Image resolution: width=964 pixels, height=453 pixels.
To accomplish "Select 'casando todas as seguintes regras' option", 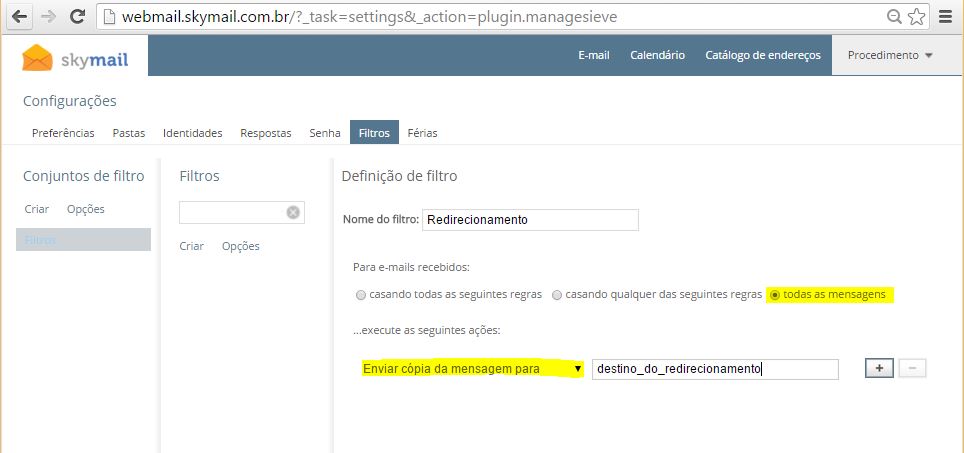I will [361, 295].
